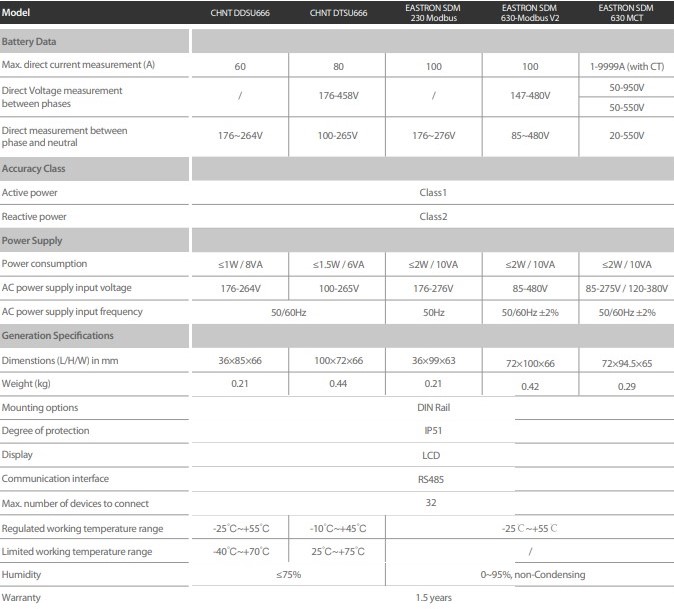Screen dimensions: 674x609
Task: Click the 85-275V / 120-380V cell
Action: click(627, 289)
